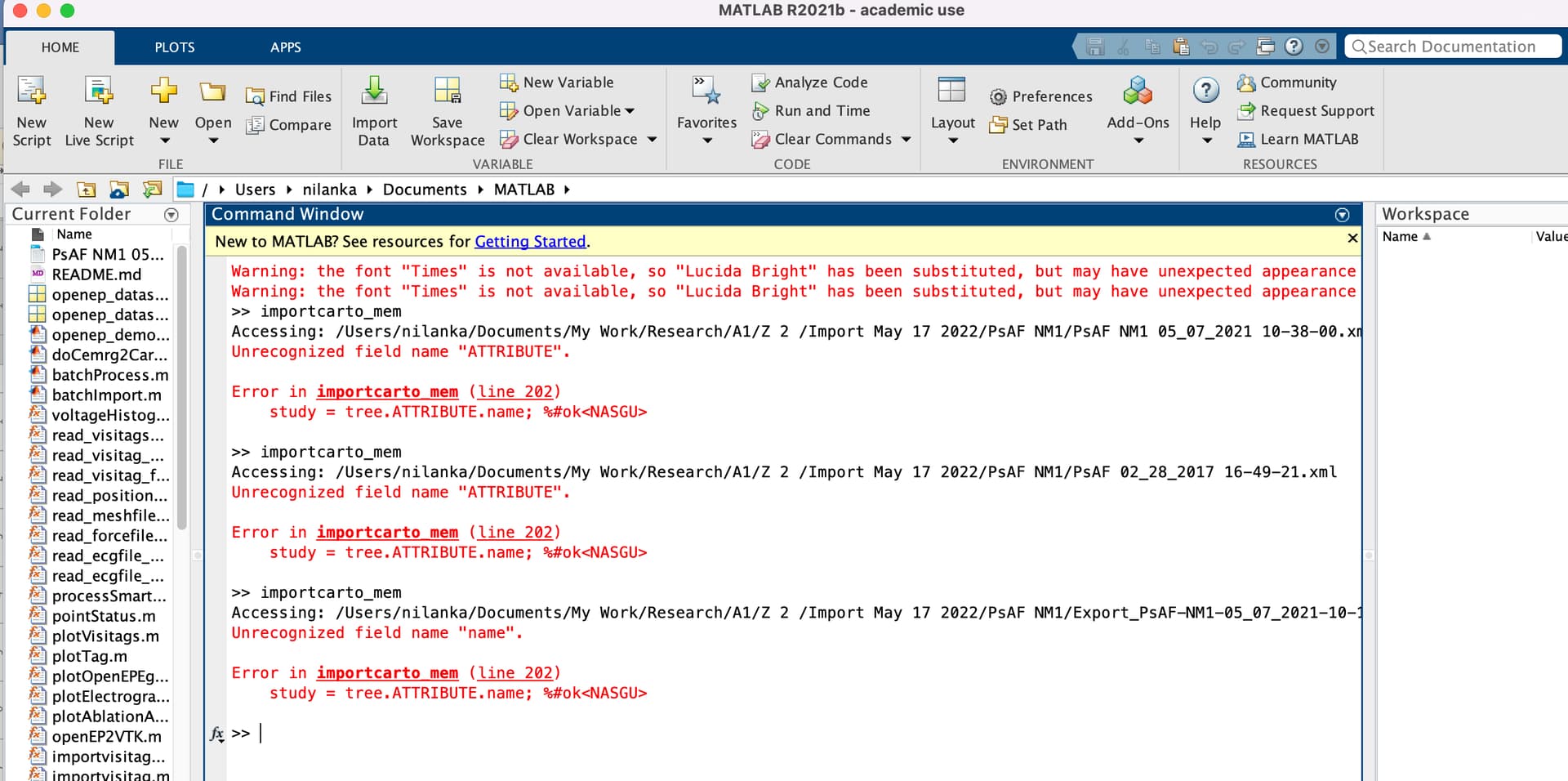Image resolution: width=1568 pixels, height=781 pixels.
Task: Select plotVisitags.m file
Action: [x=105, y=636]
